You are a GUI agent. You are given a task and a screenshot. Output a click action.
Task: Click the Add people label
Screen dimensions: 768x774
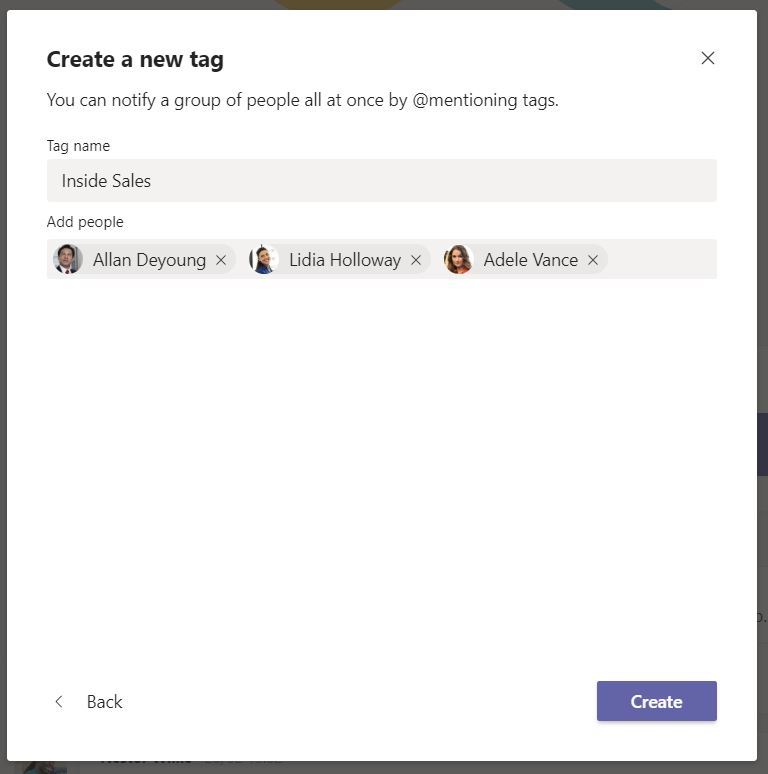[85, 222]
